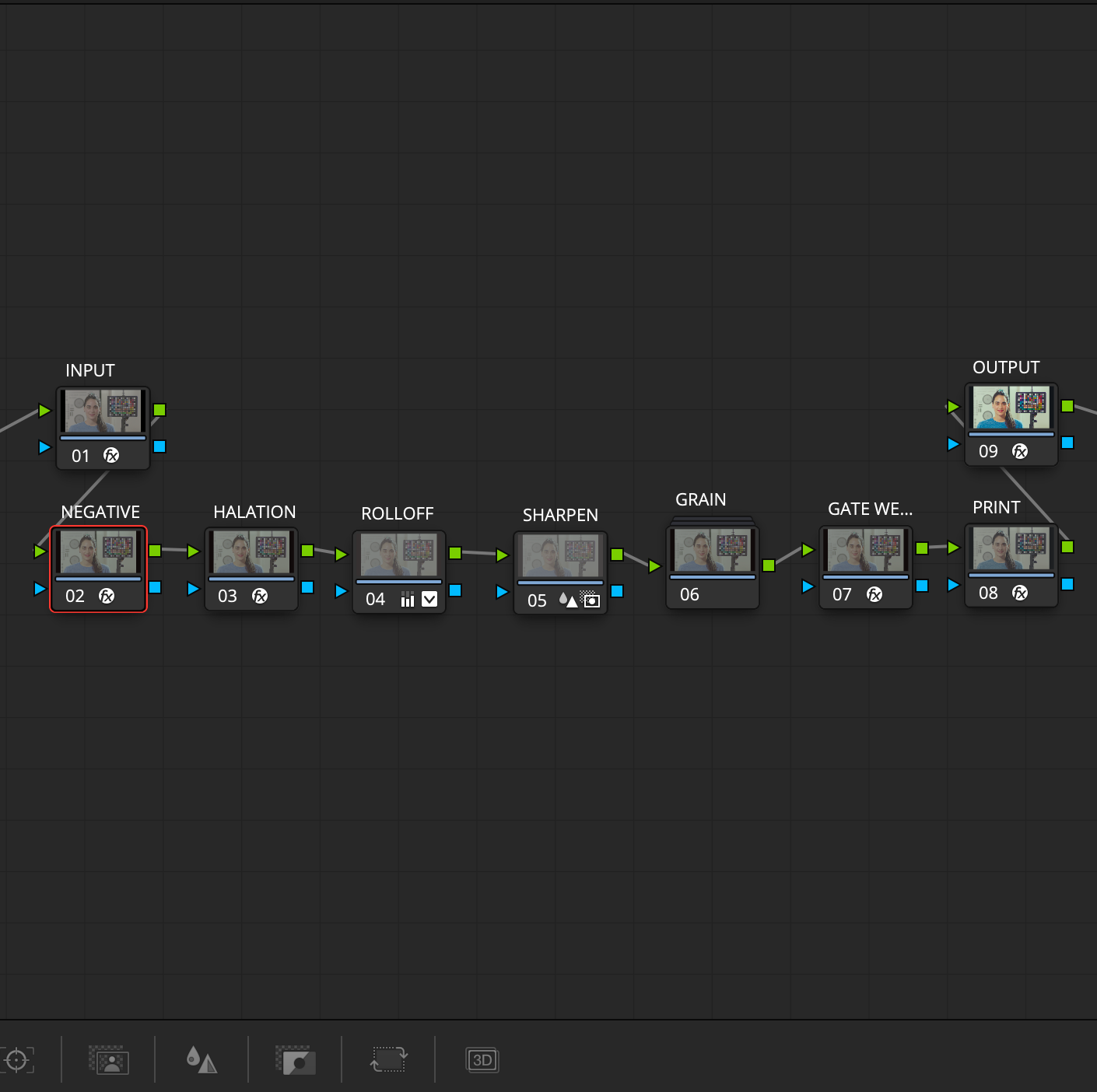This screenshot has width=1097, height=1092.
Task: Open the 3D stereoscopic palette
Action: (482, 1059)
